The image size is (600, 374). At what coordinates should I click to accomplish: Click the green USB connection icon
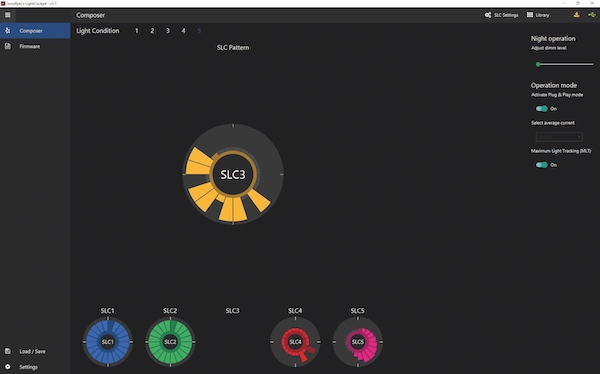(592, 15)
